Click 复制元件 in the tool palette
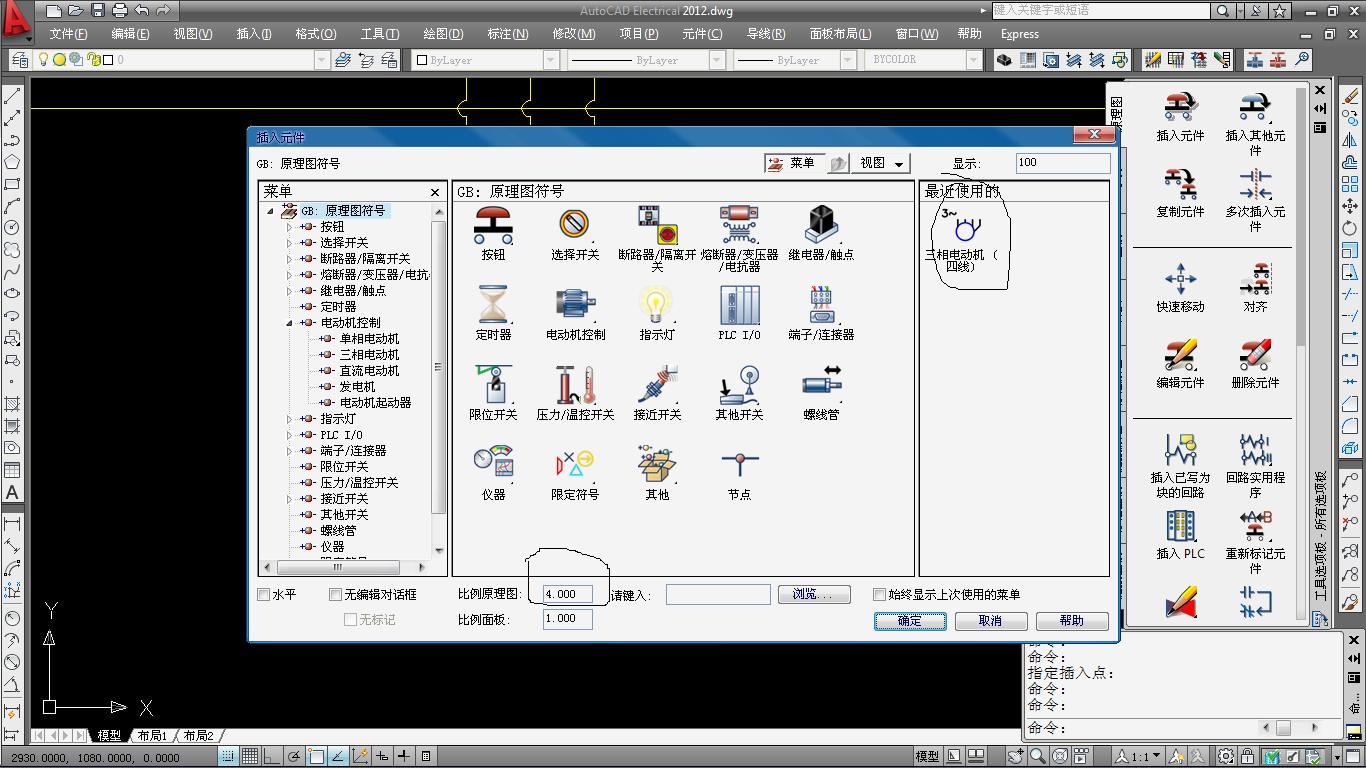The height and width of the screenshot is (768, 1366). coord(1180,192)
